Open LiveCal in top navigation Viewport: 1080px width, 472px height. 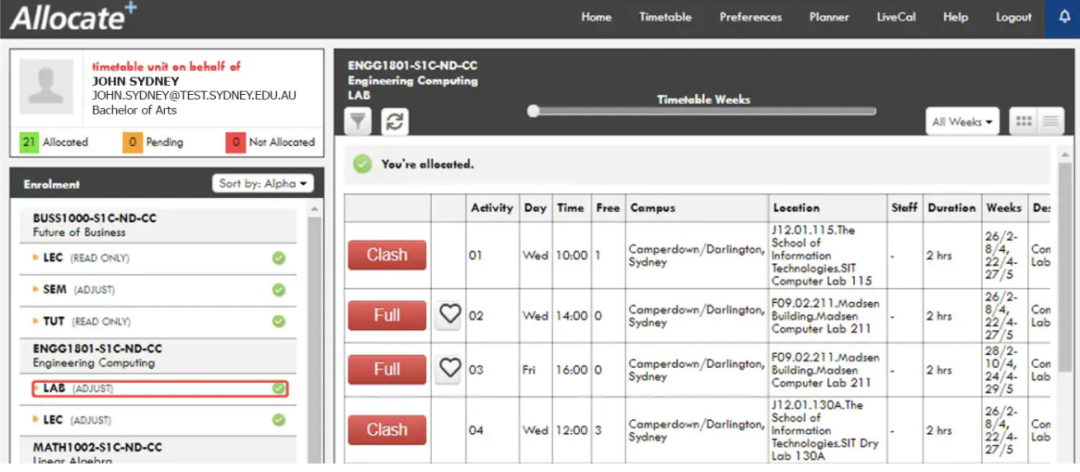click(896, 18)
